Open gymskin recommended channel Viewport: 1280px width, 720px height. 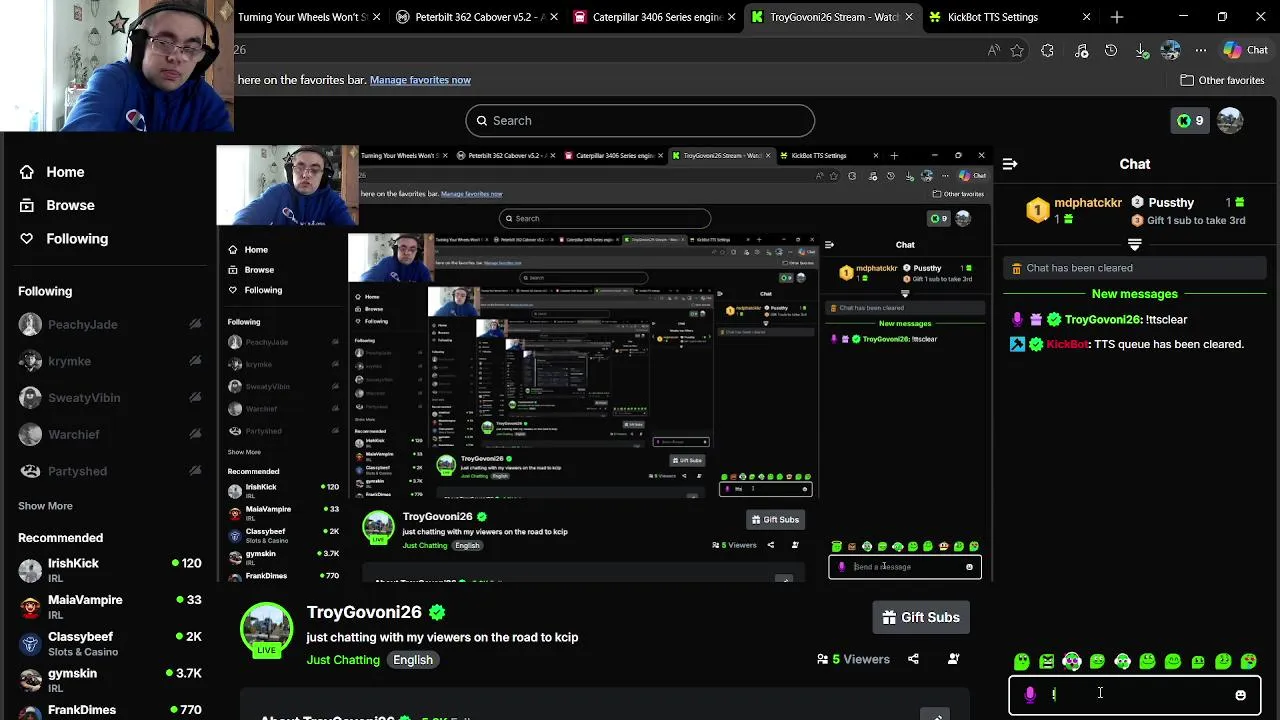click(110, 680)
